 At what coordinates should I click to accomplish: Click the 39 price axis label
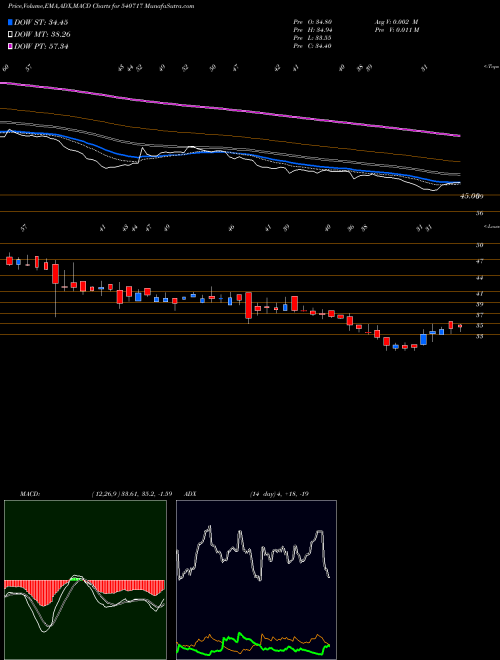(479, 304)
